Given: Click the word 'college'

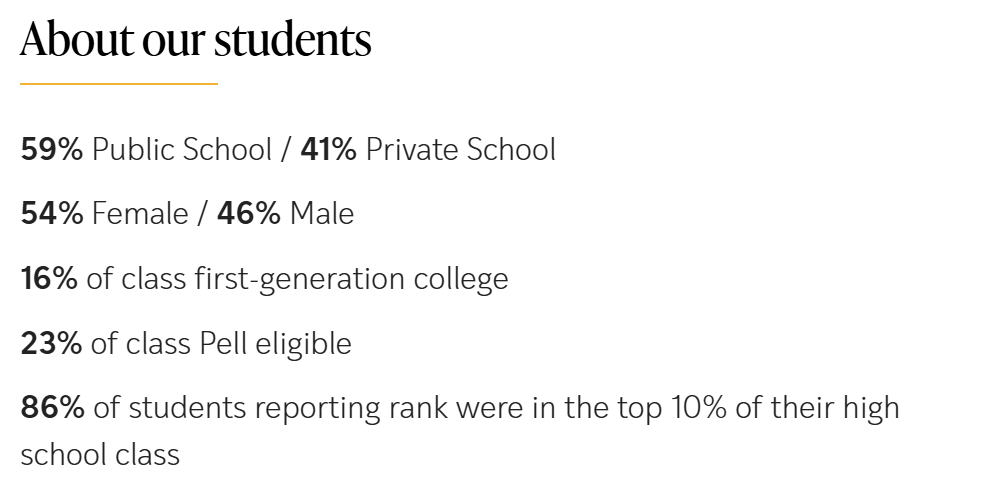Looking at the screenshot, I should pos(467,279).
